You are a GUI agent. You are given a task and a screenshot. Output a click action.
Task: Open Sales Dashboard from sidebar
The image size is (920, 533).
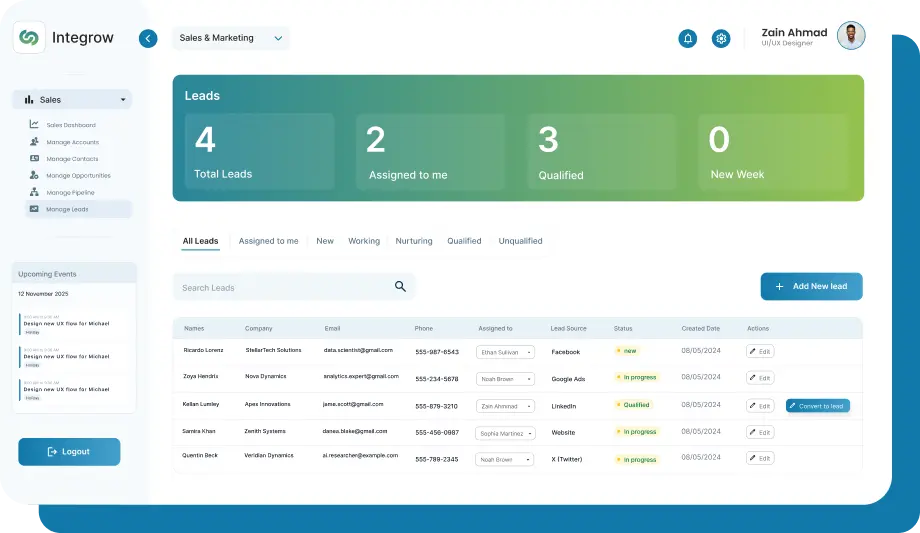70,125
